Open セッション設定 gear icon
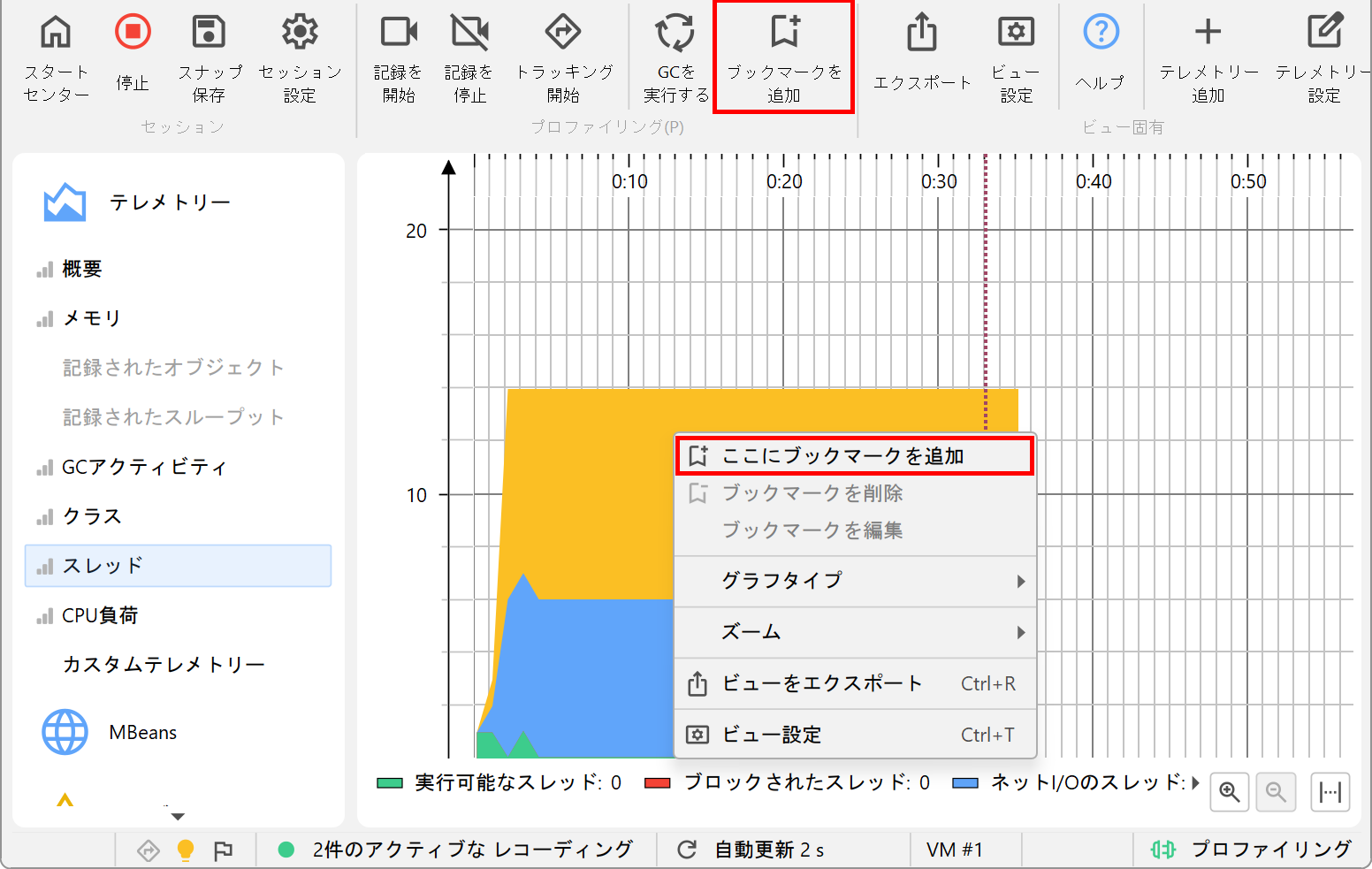The width and height of the screenshot is (1372, 869). [300, 34]
